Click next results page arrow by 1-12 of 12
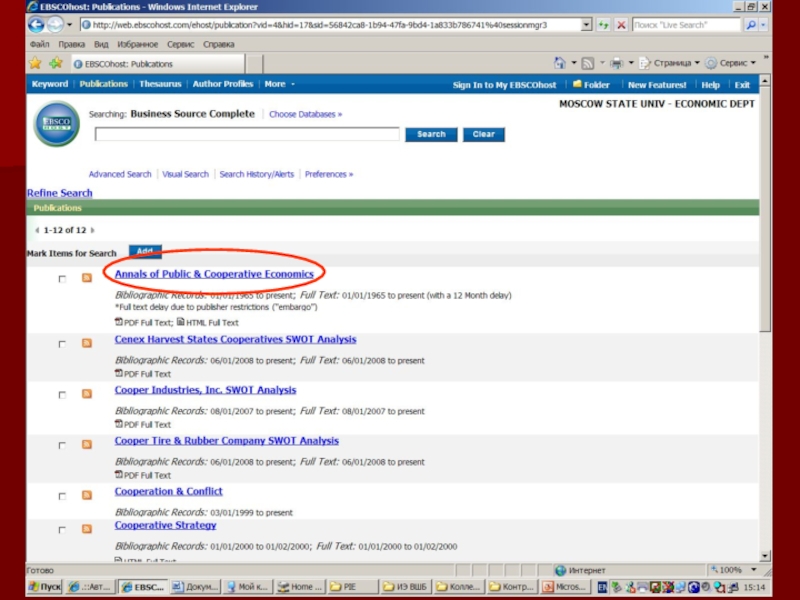Image resolution: width=800 pixels, height=600 pixels. pyautogui.click(x=92, y=230)
